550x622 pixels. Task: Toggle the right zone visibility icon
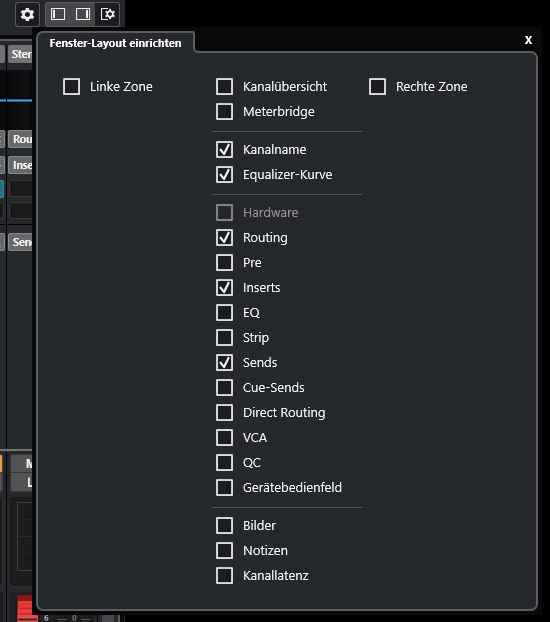click(83, 14)
